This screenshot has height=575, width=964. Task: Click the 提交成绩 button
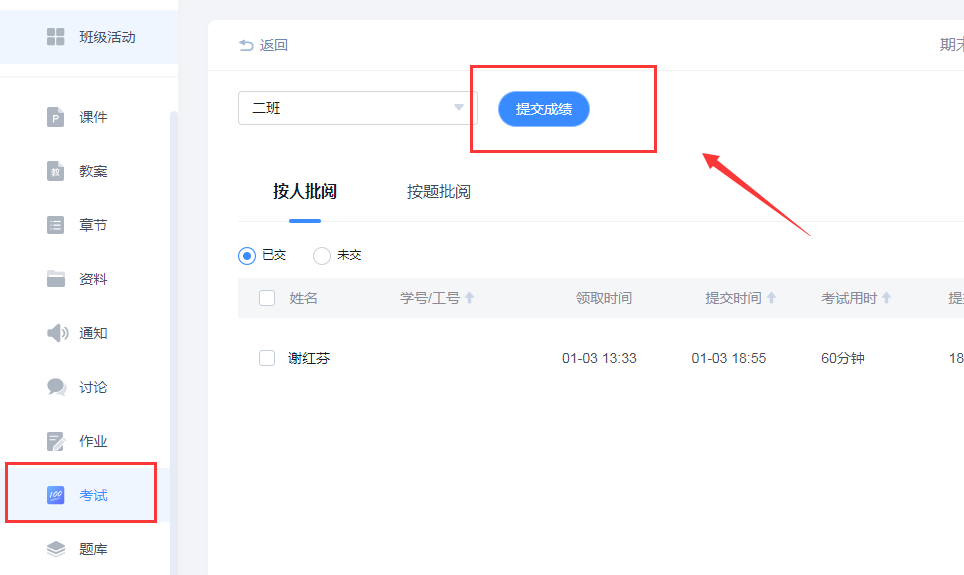tap(544, 109)
